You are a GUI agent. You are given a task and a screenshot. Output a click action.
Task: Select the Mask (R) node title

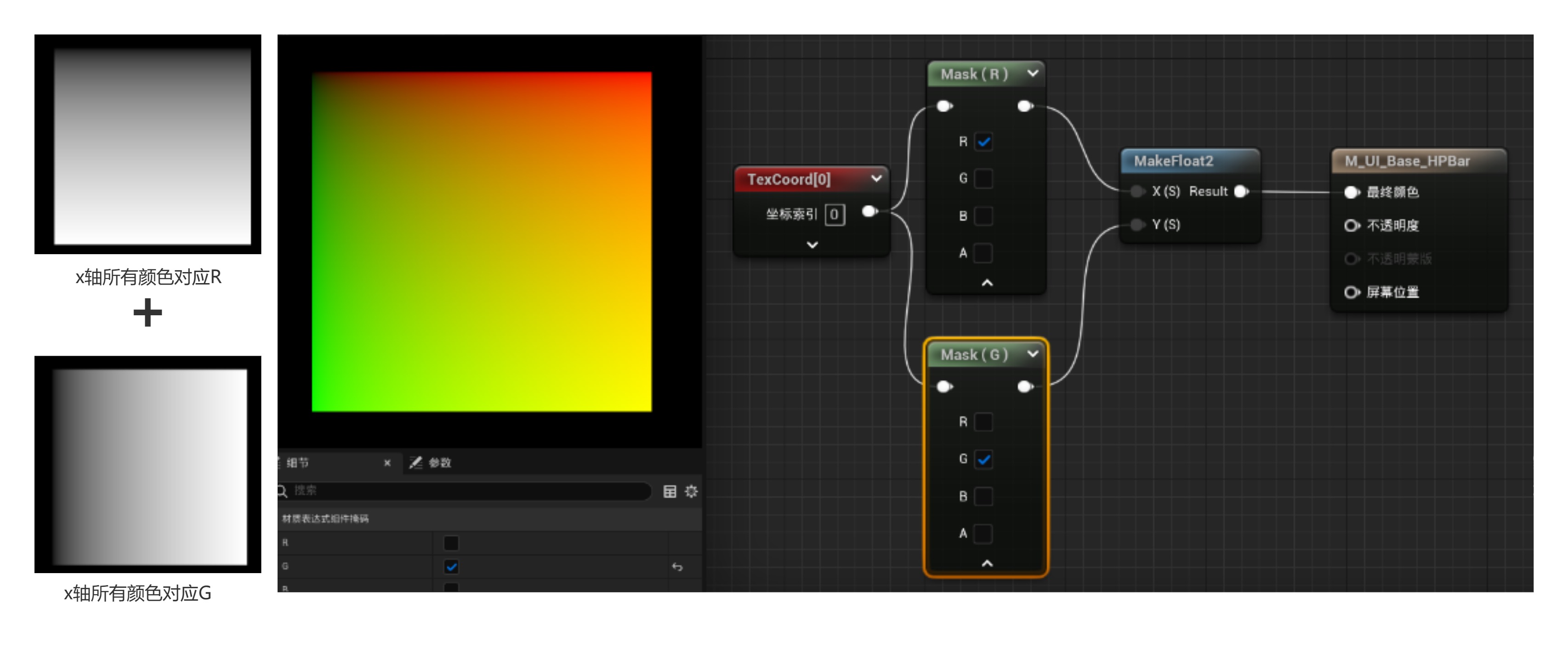point(974,74)
